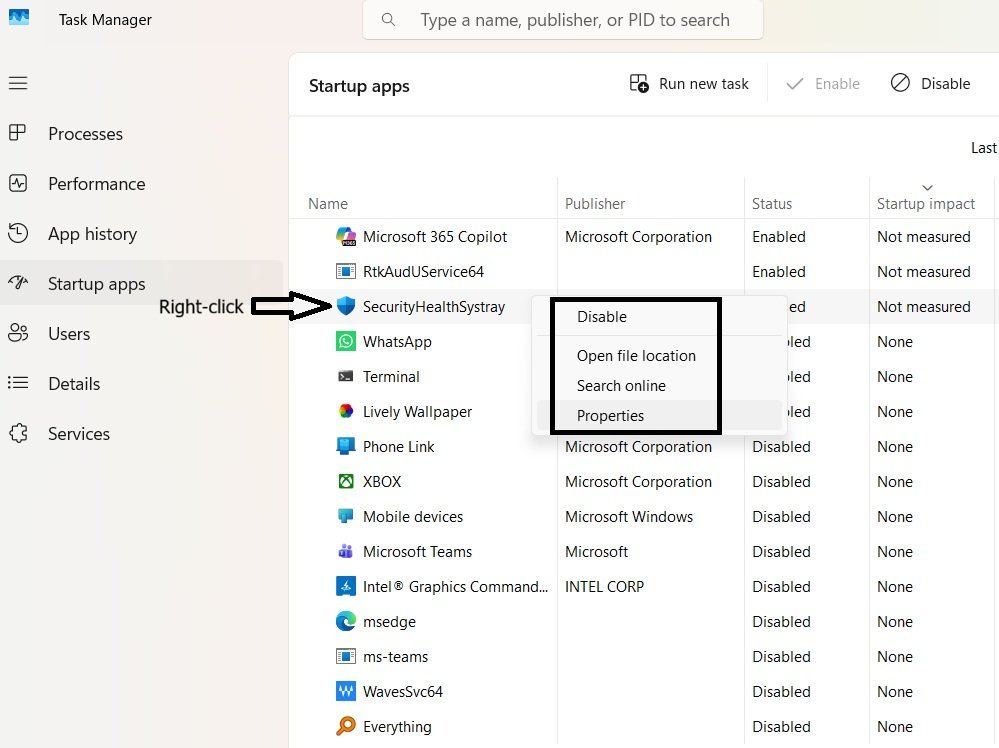Click the XBOX row name
The width and height of the screenshot is (999, 748).
[382, 482]
